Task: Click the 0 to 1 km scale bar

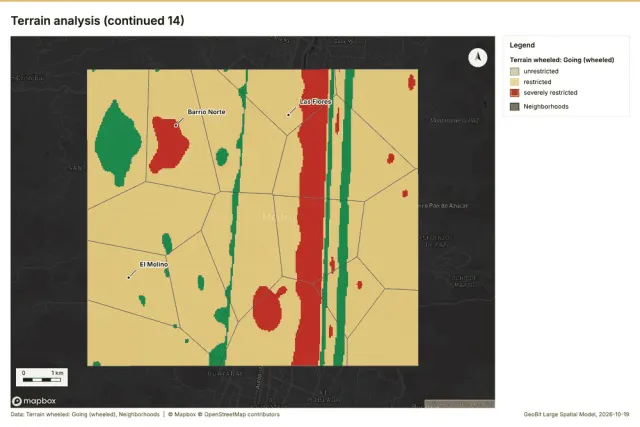Action: click(42, 377)
